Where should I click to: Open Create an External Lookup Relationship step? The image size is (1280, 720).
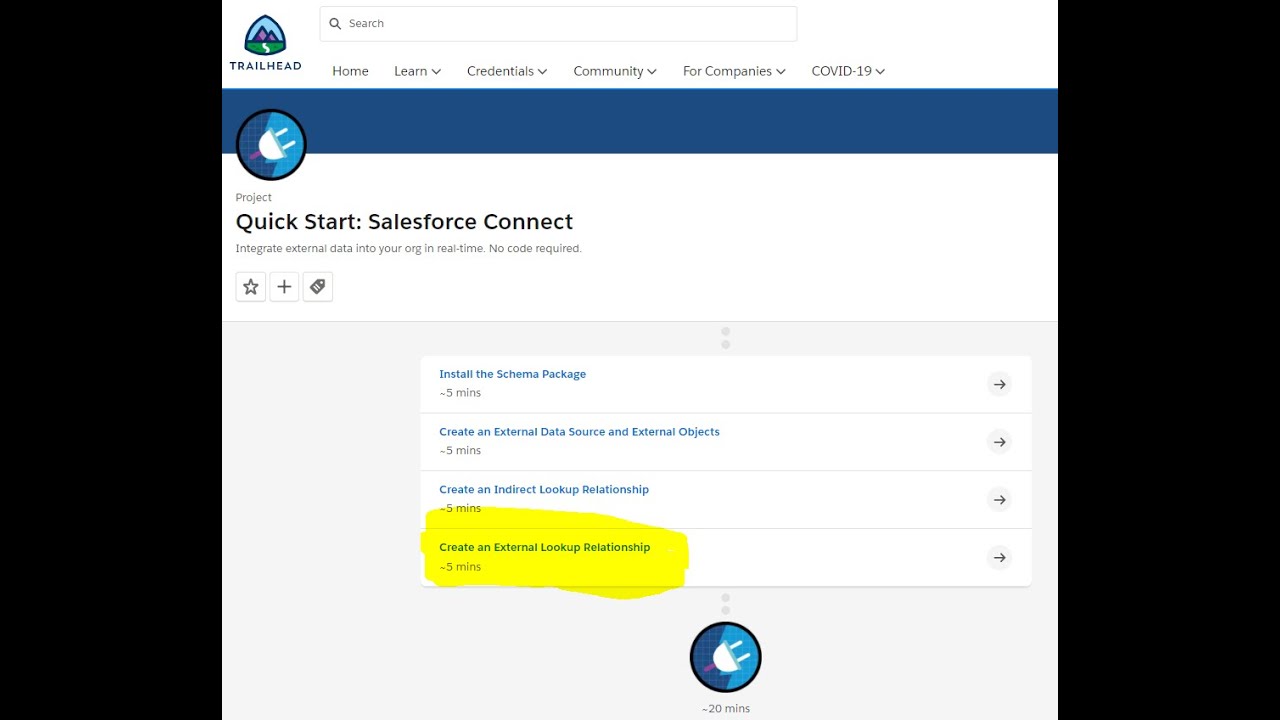point(545,548)
